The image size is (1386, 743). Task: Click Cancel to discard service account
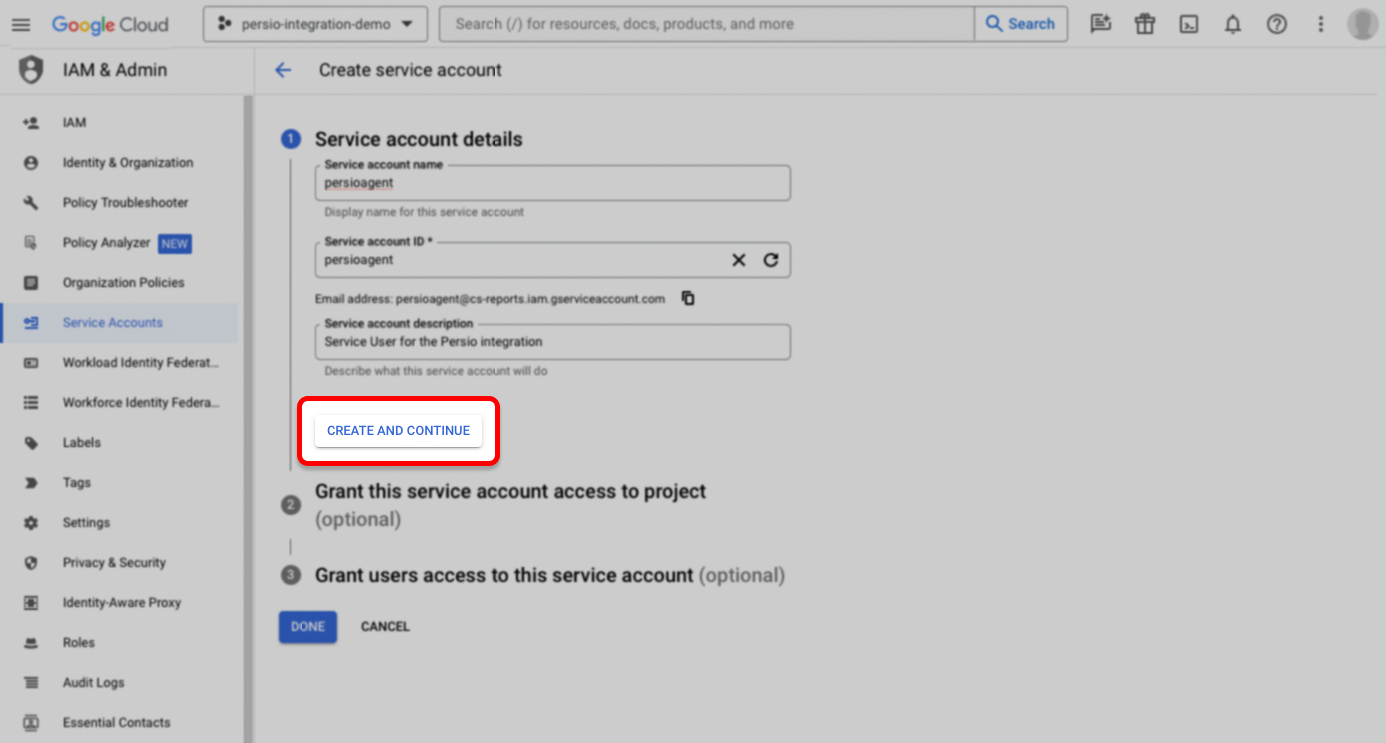(385, 627)
